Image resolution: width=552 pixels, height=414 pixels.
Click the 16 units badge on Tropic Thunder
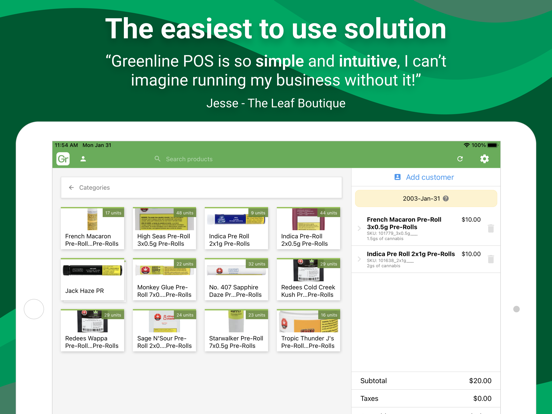click(x=328, y=315)
